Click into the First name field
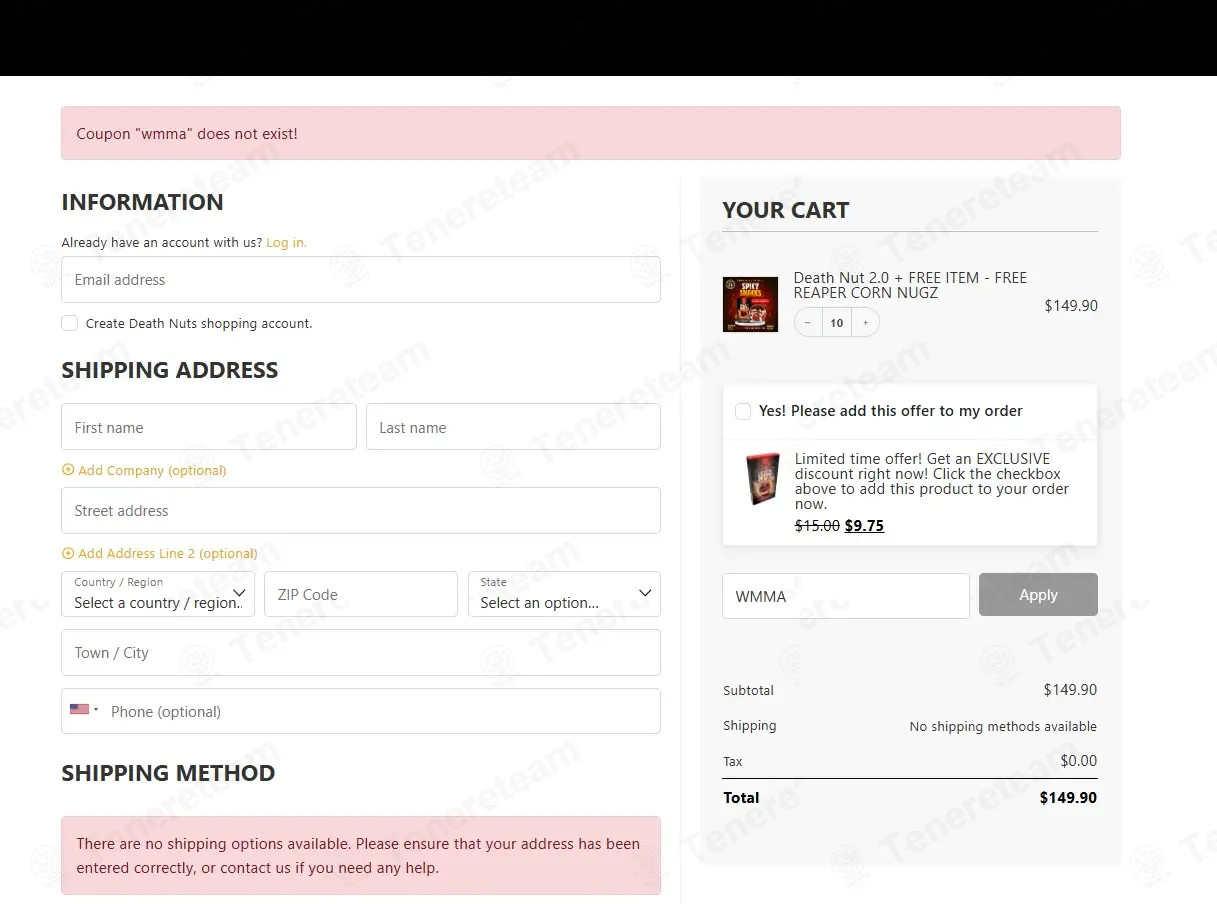1217x904 pixels. [208, 427]
